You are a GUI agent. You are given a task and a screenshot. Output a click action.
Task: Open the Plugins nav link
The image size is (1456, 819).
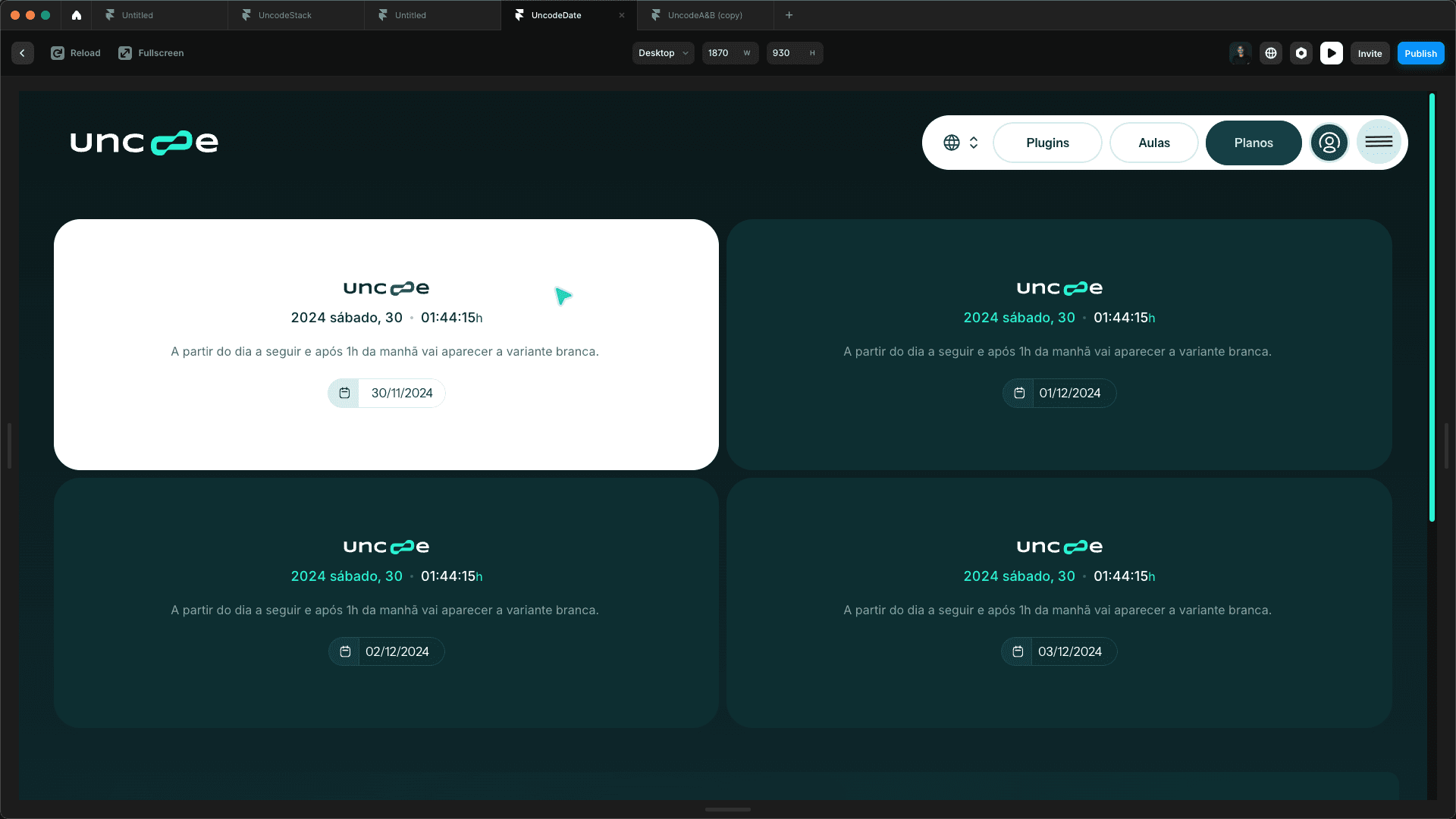click(x=1047, y=143)
